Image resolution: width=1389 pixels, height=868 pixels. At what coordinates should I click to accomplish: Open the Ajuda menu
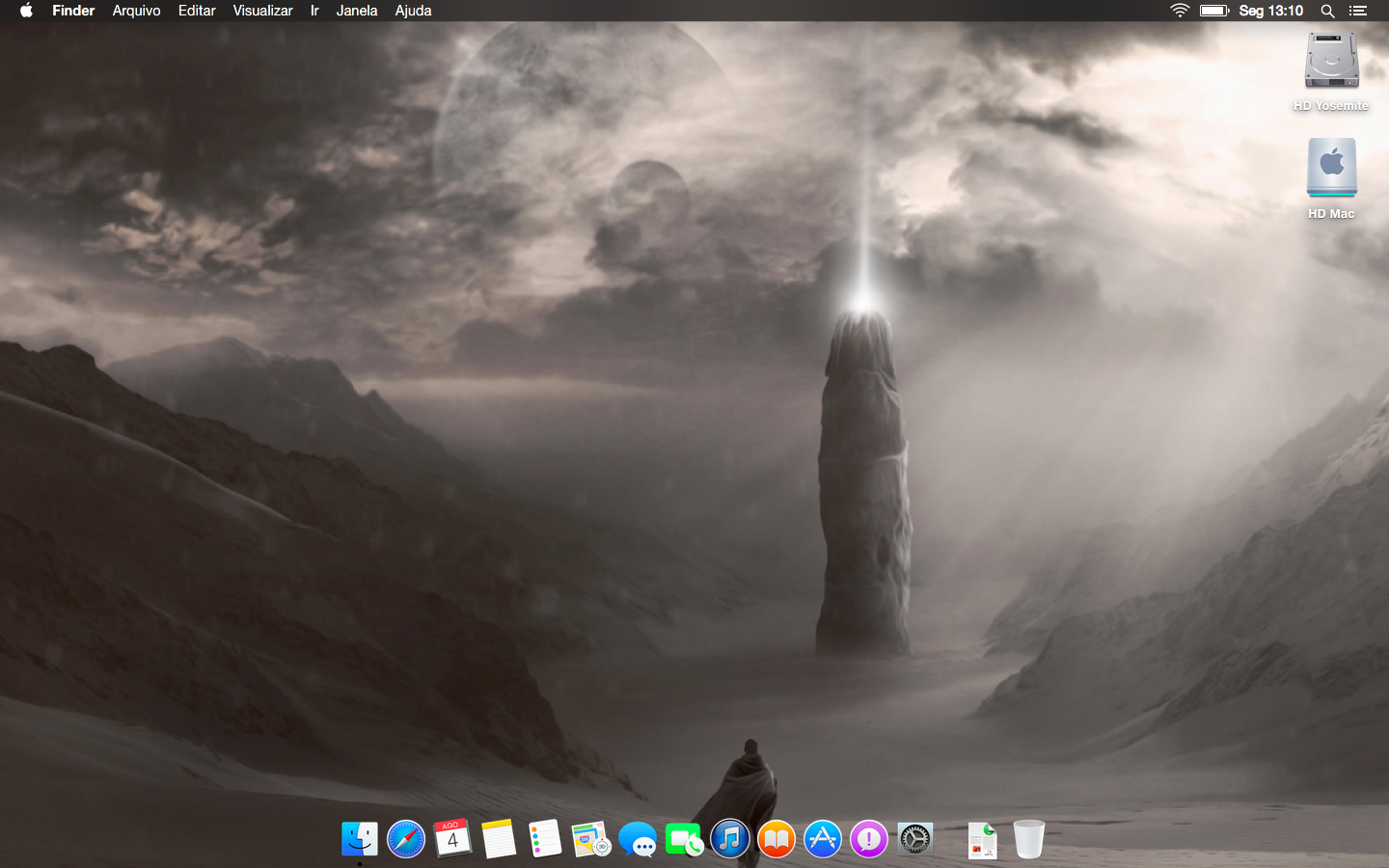click(x=413, y=11)
